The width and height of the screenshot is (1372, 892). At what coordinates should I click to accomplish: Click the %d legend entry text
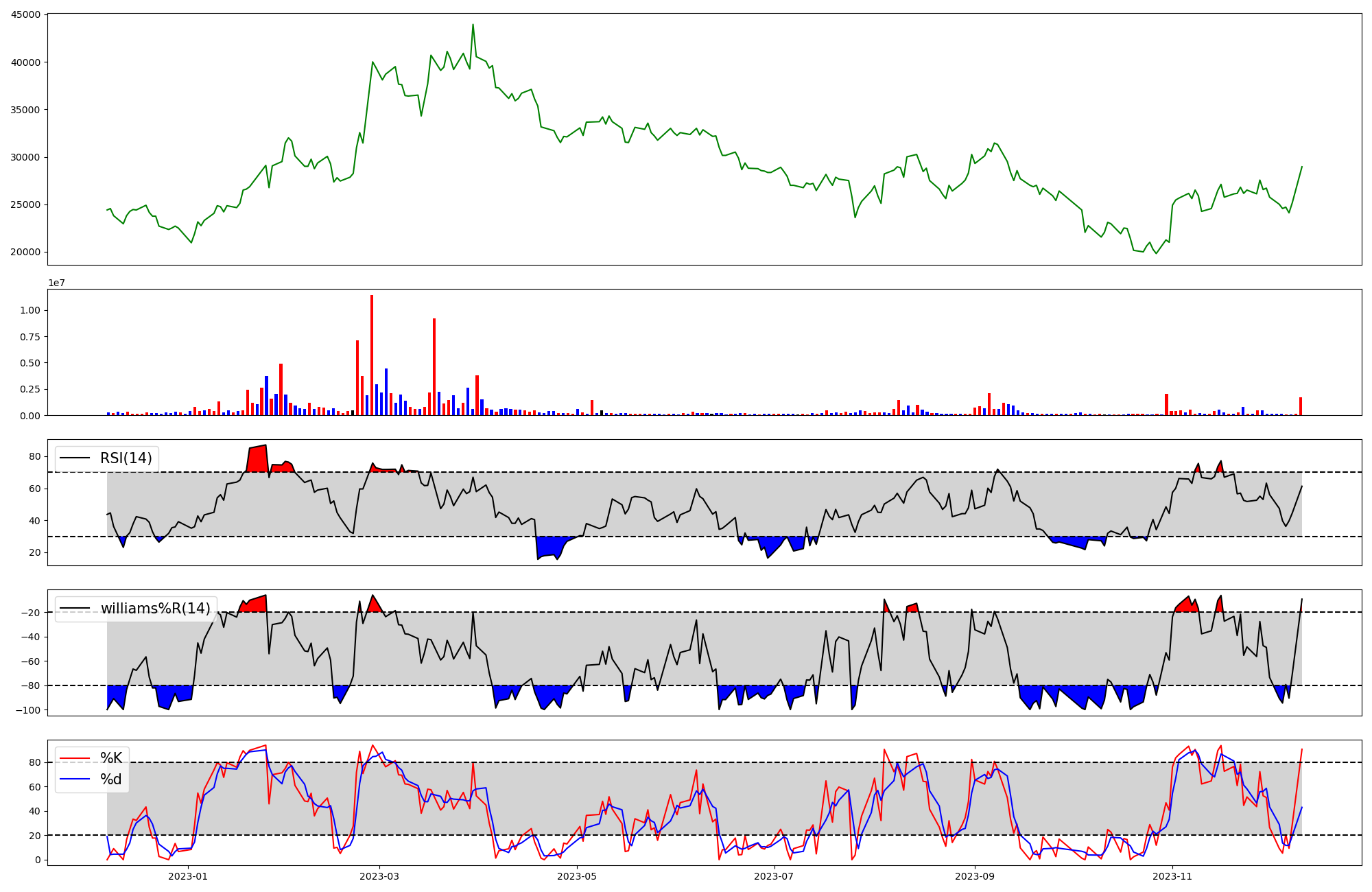coord(111,779)
